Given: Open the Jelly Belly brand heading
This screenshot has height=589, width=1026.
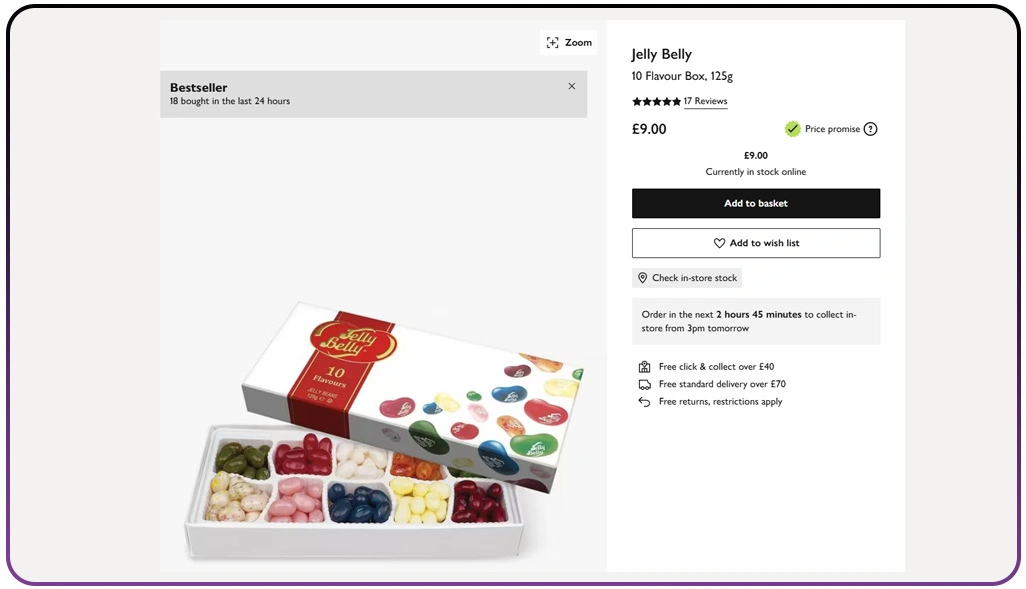Looking at the screenshot, I should (661, 54).
